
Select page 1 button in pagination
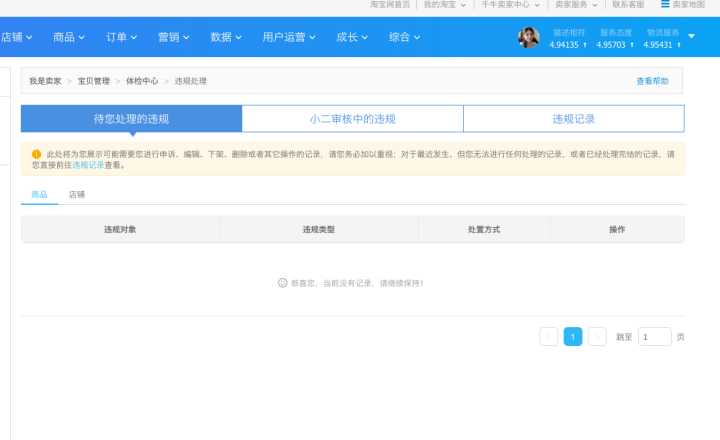(x=573, y=337)
